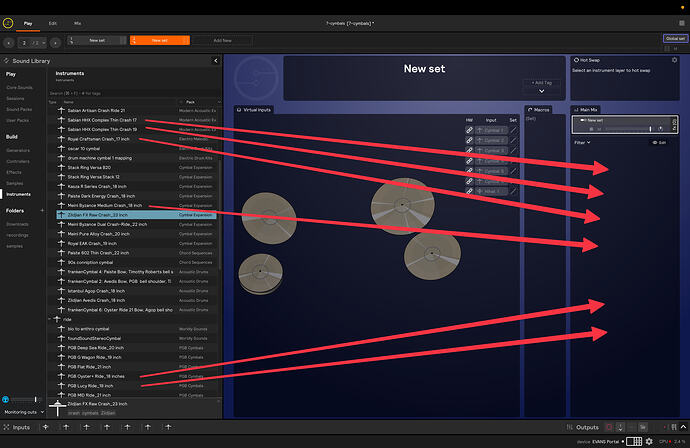The width and height of the screenshot is (690, 448).
Task: Toggle the Monitoring outs switch icon
Action: (5, 400)
